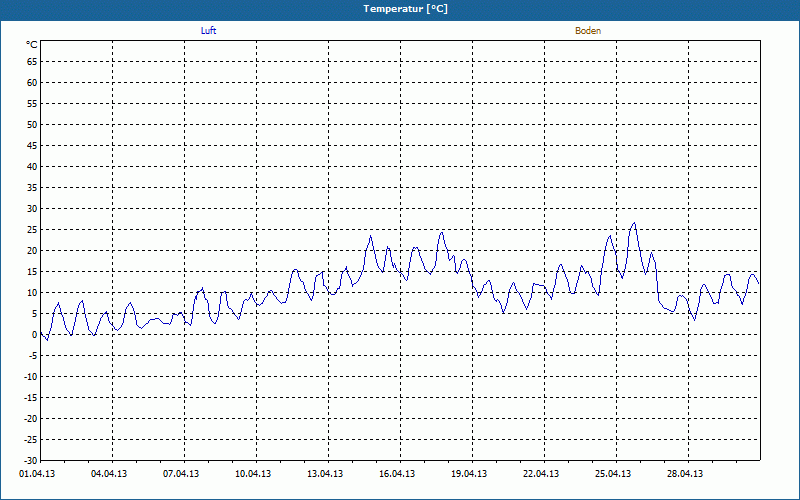Screen dimensions: 800x500
Task: Click date label 16.04.13
Action: click(397, 474)
